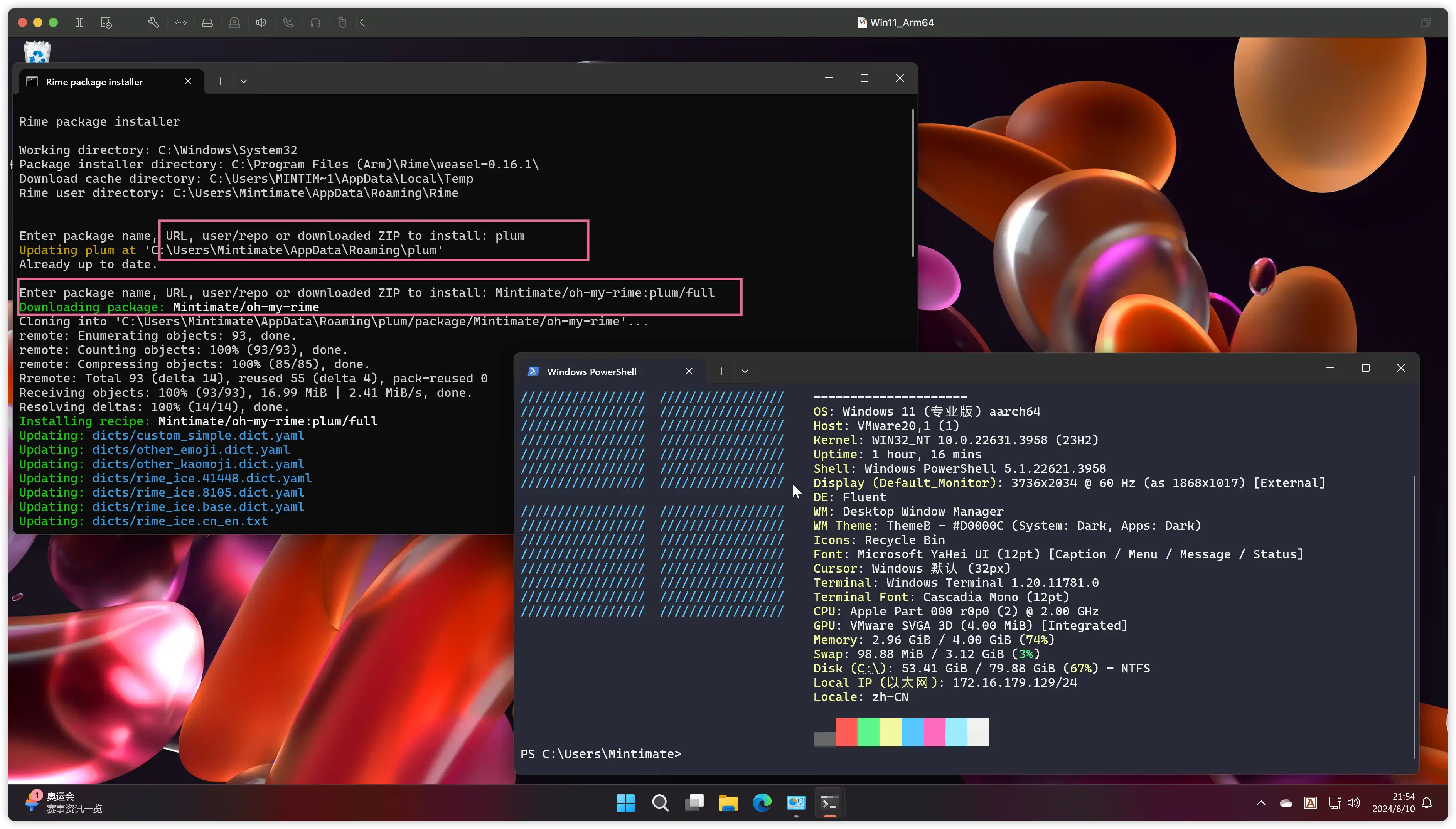This screenshot has width=1456, height=829.
Task: Click the green color block in PowerShell output
Action: tap(868, 732)
